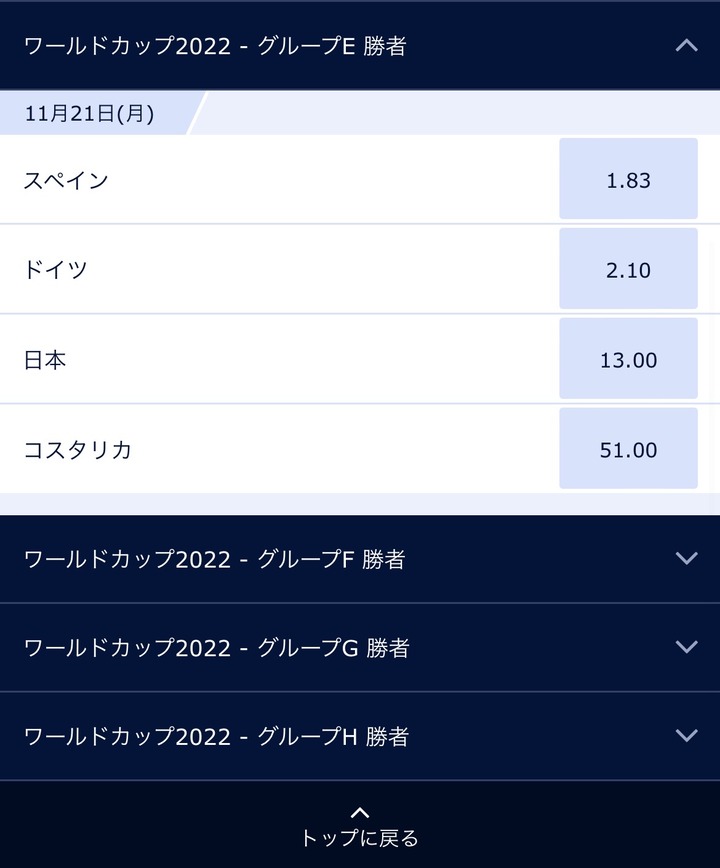This screenshot has width=720, height=868.
Task: Select Japan odds 13.00
Action: tap(628, 359)
